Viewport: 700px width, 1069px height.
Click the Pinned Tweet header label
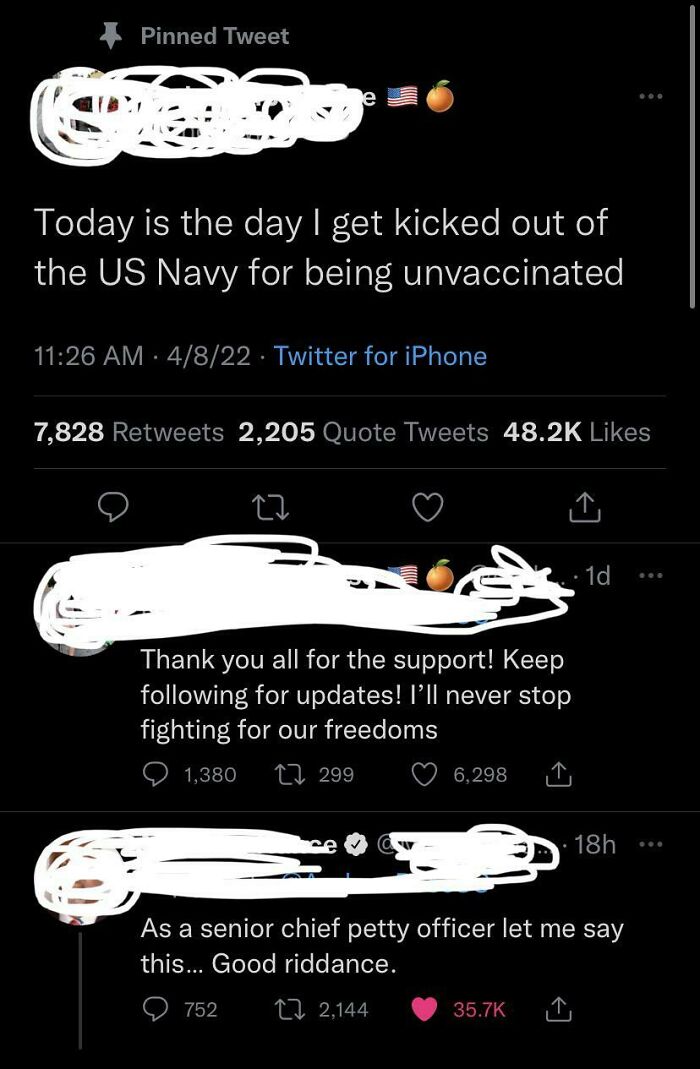coord(216,35)
